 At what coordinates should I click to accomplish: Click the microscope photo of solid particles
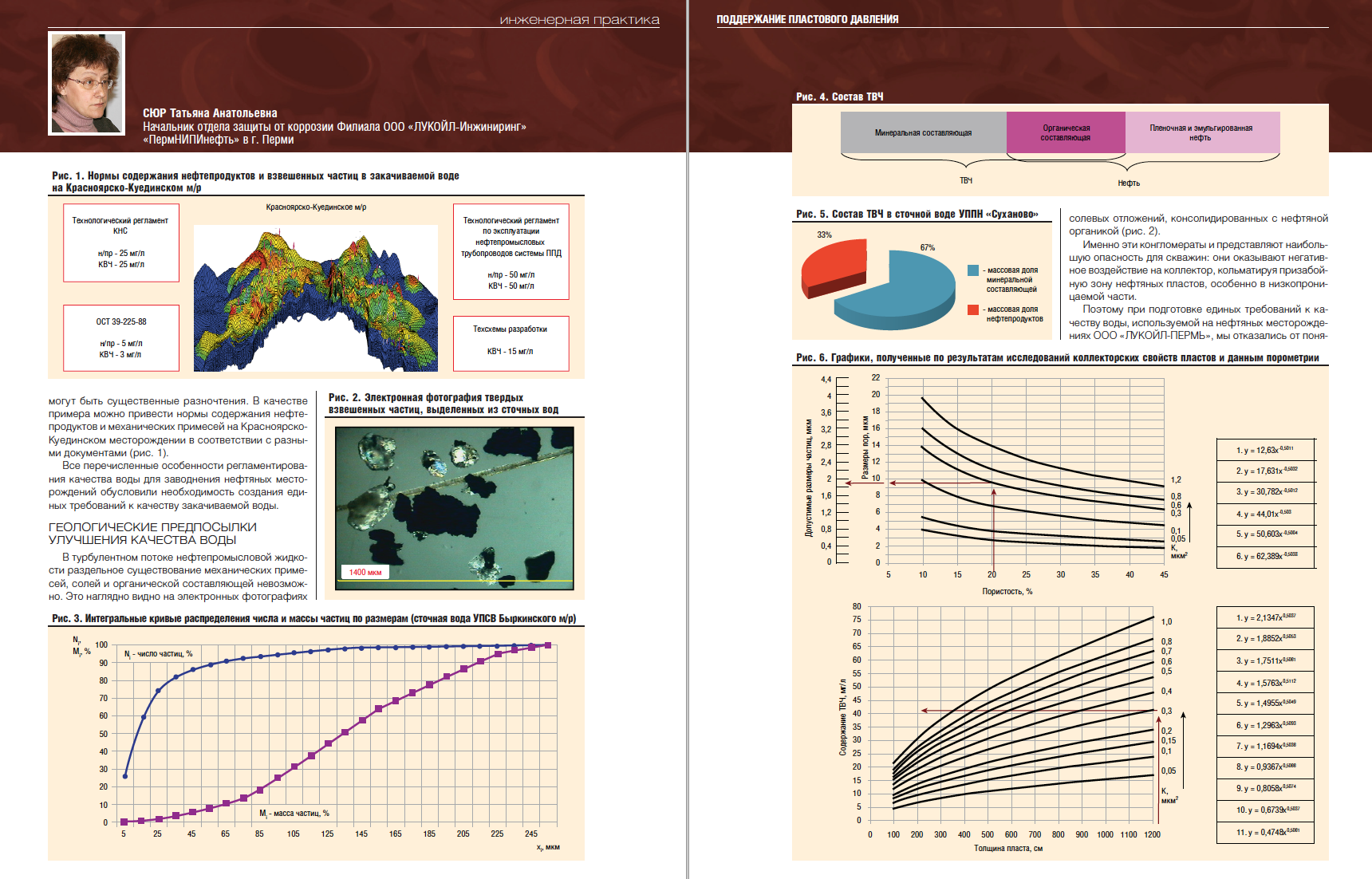[455, 508]
